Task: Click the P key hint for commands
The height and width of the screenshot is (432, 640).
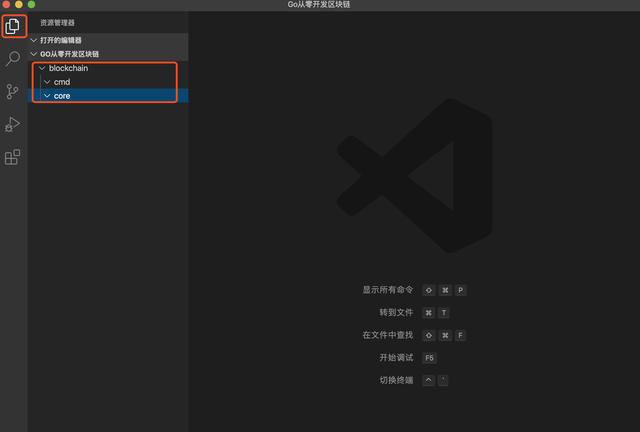Action: [x=460, y=290]
